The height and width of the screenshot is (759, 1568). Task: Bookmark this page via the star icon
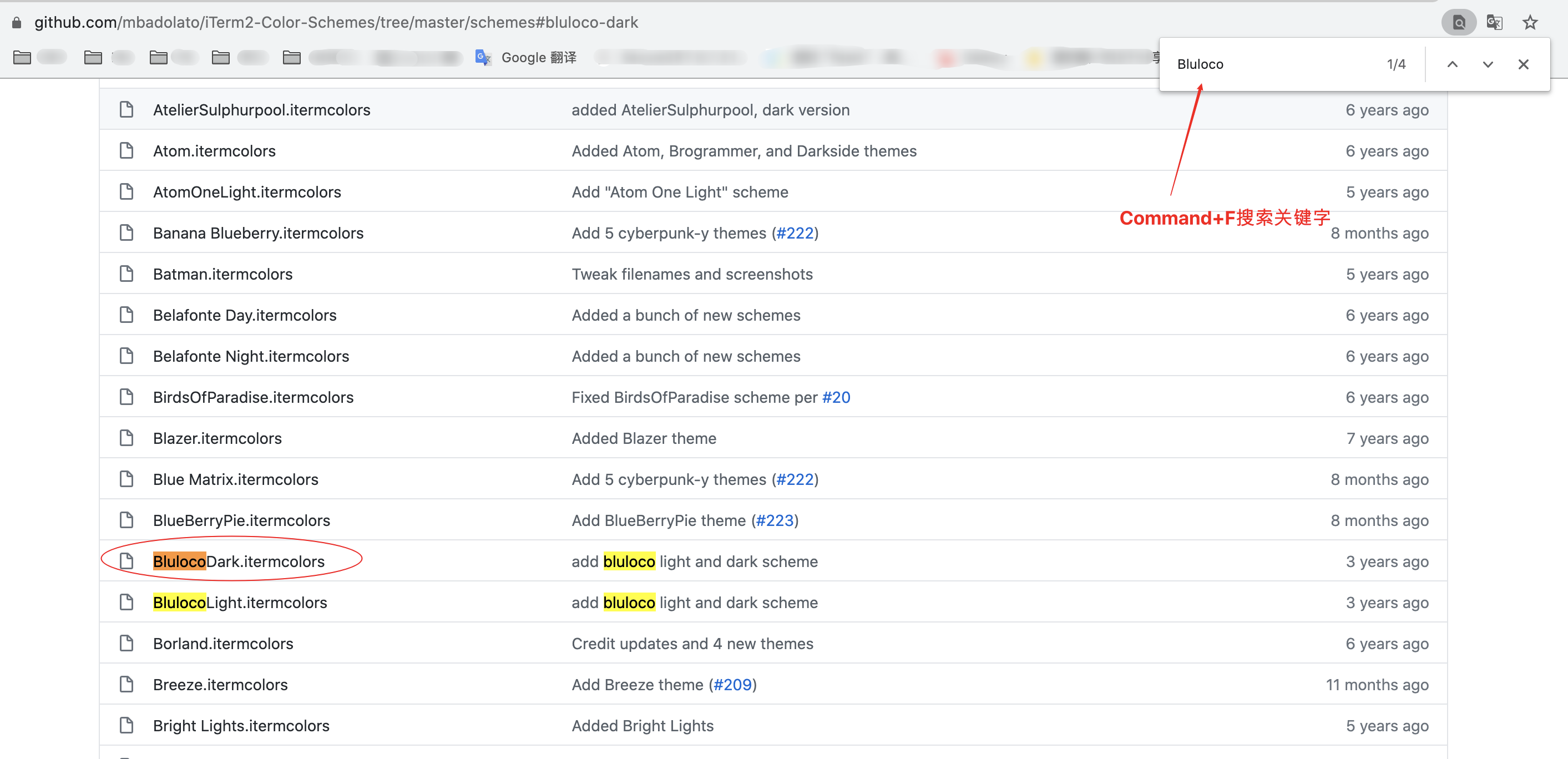pos(1530,22)
